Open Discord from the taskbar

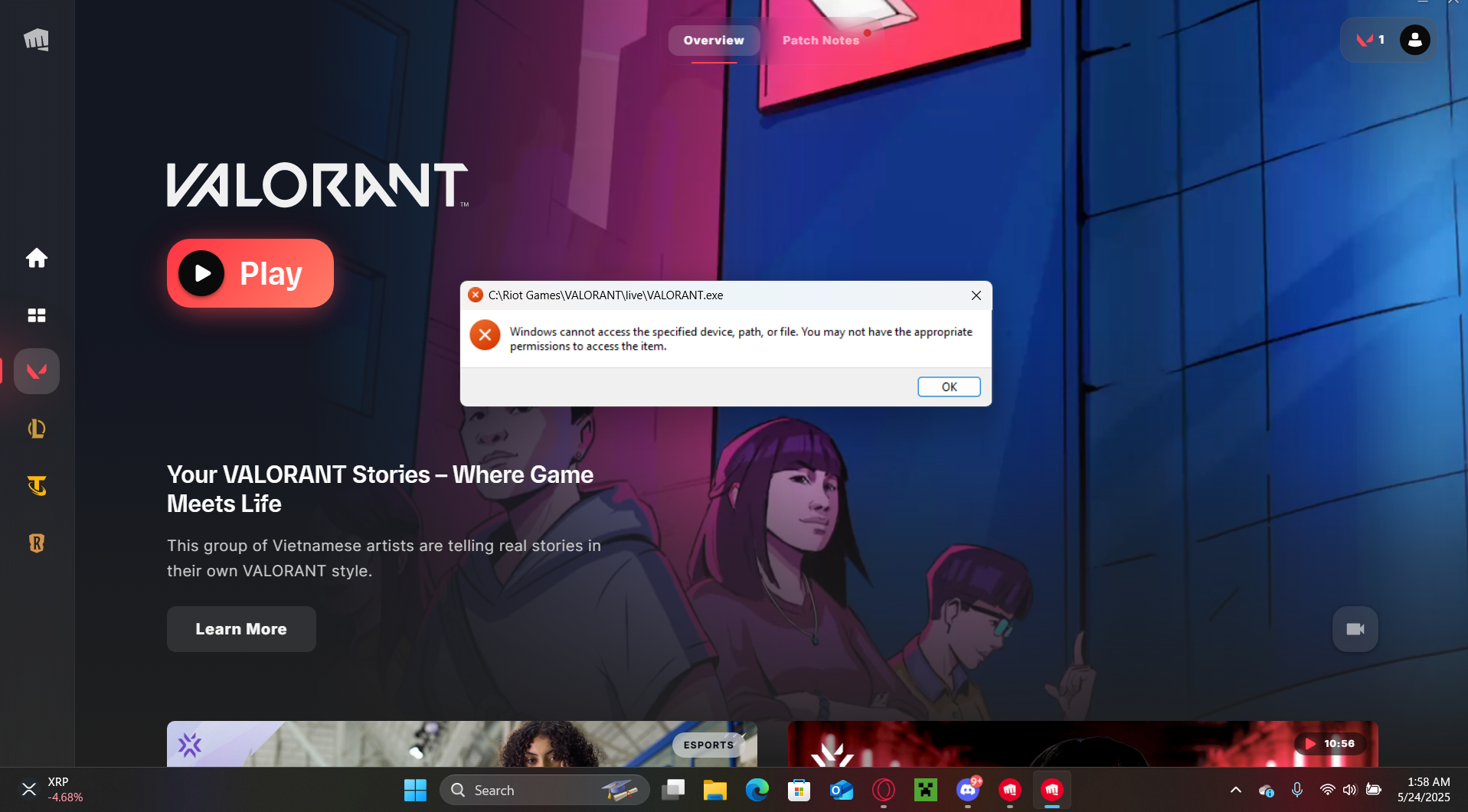point(968,790)
